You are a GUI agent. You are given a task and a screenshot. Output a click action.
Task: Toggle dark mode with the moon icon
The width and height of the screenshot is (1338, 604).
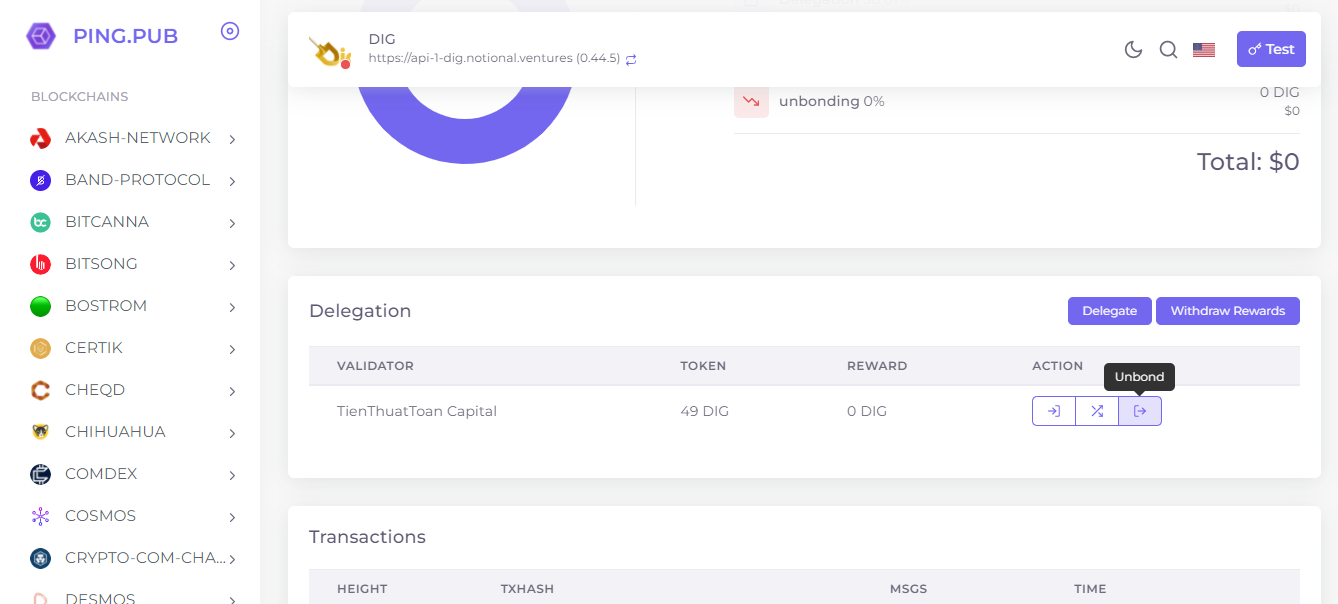pos(1133,50)
